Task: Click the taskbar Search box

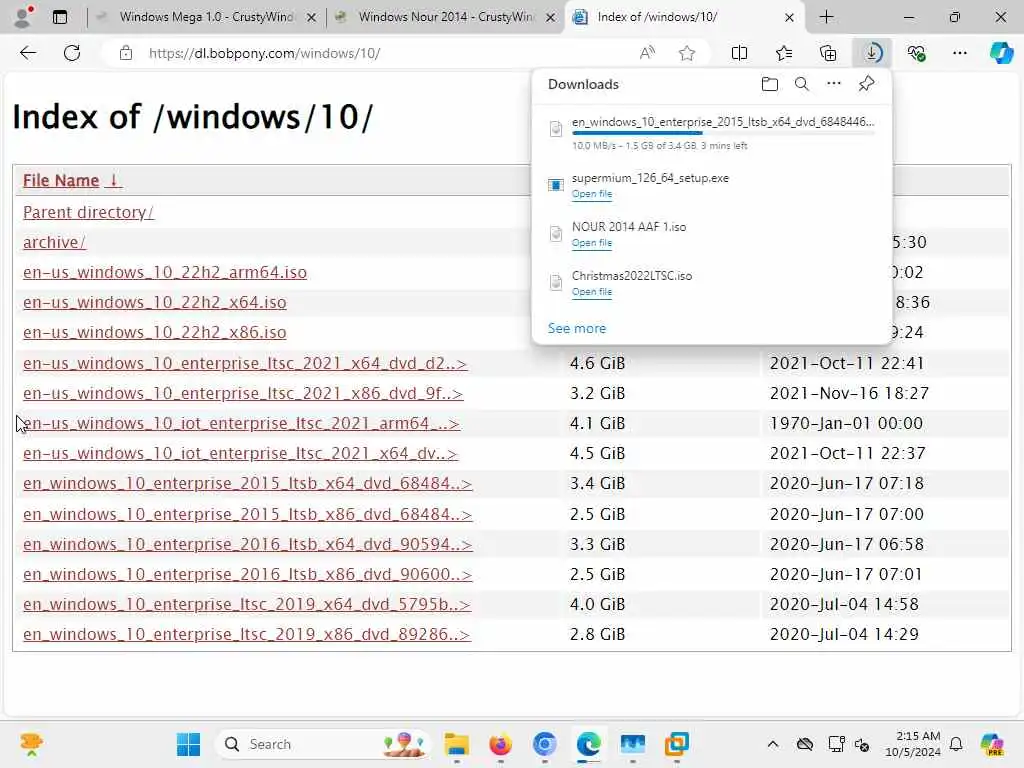Action: tap(323, 744)
